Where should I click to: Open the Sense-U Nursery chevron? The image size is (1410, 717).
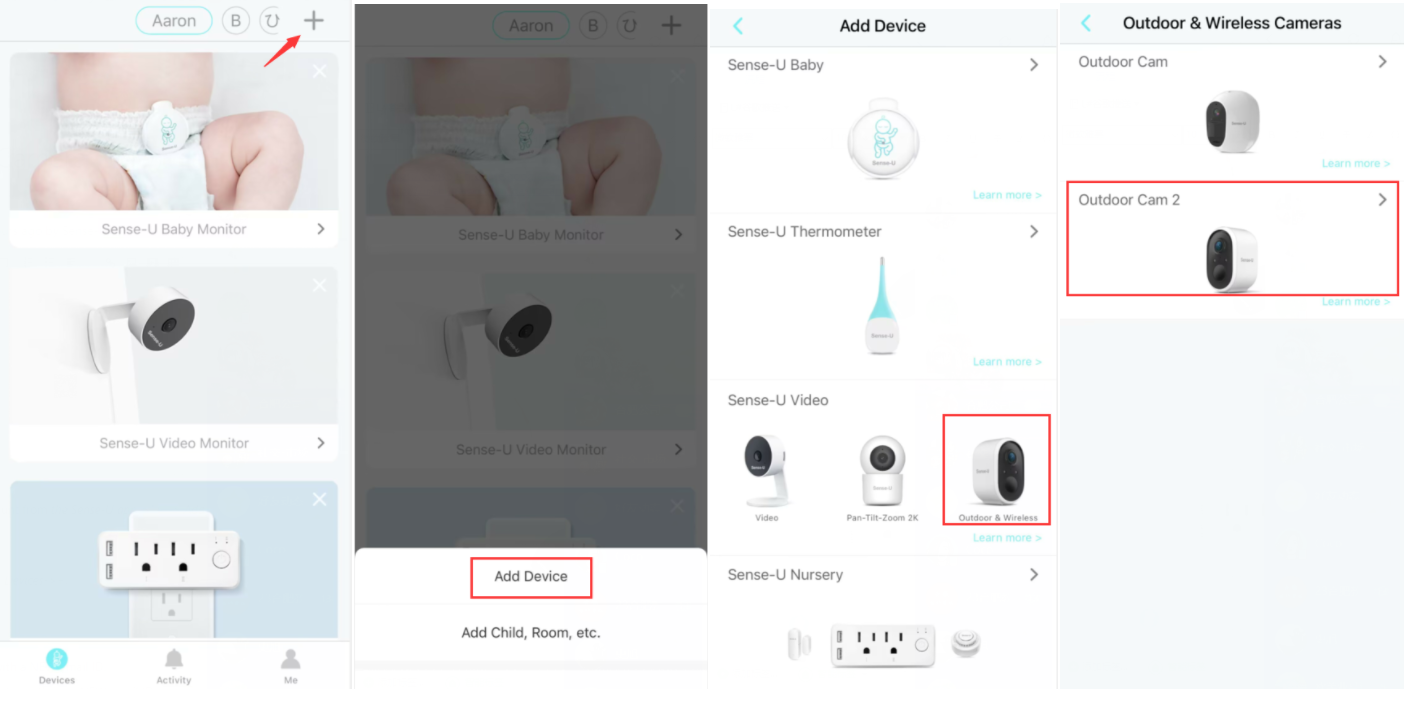tap(1034, 575)
